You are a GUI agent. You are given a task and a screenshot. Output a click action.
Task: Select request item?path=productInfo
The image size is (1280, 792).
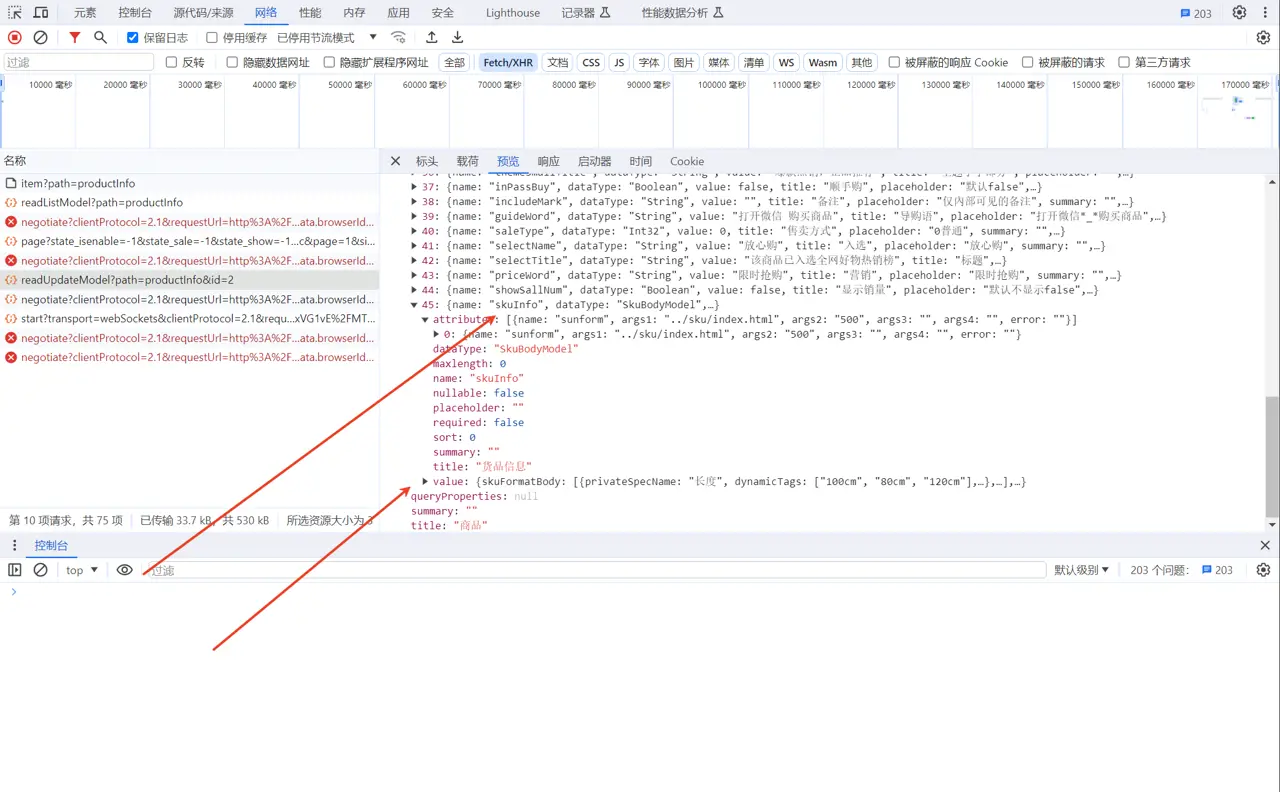click(190, 183)
